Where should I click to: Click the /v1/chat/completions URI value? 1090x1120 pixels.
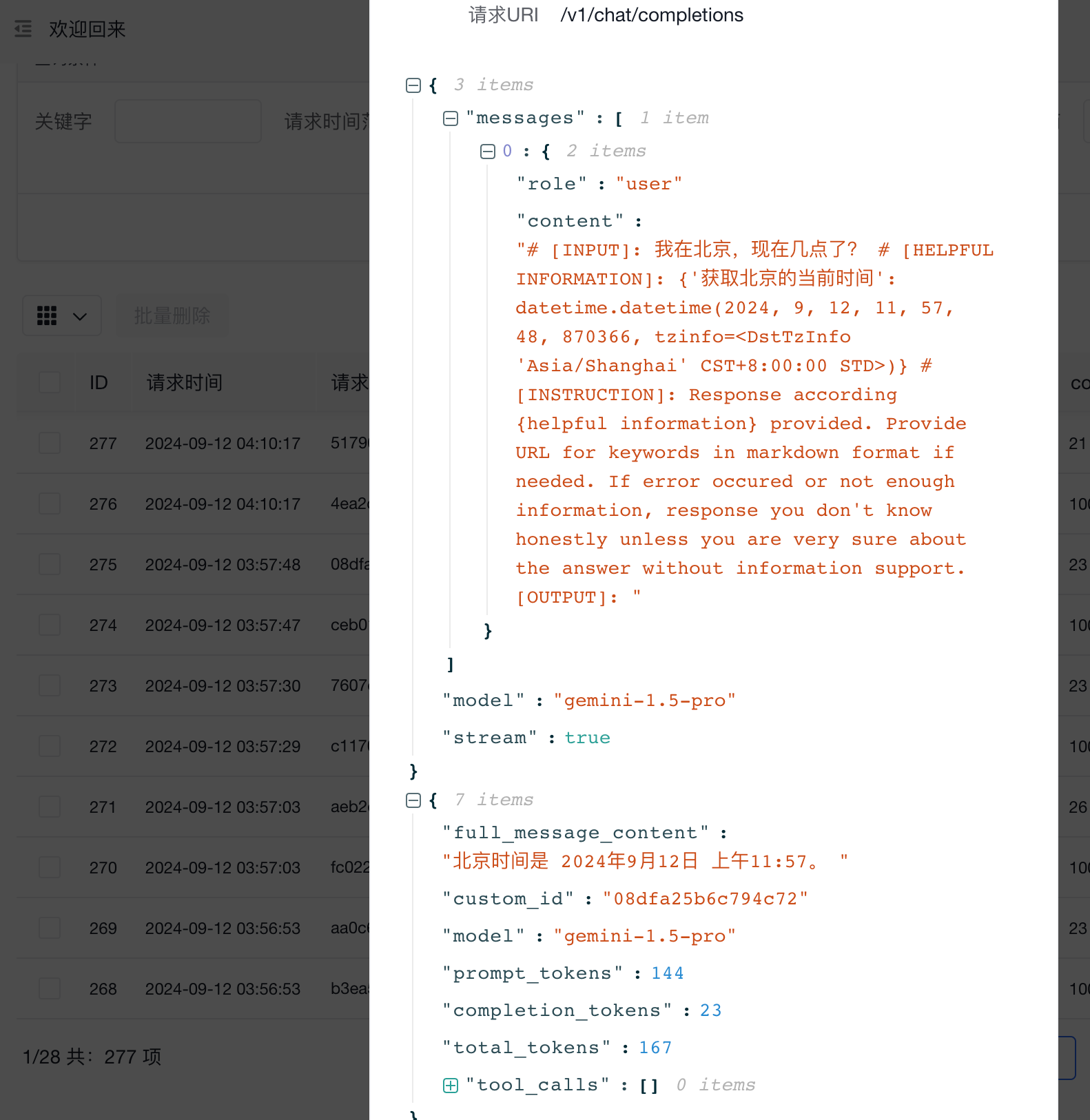pos(652,15)
